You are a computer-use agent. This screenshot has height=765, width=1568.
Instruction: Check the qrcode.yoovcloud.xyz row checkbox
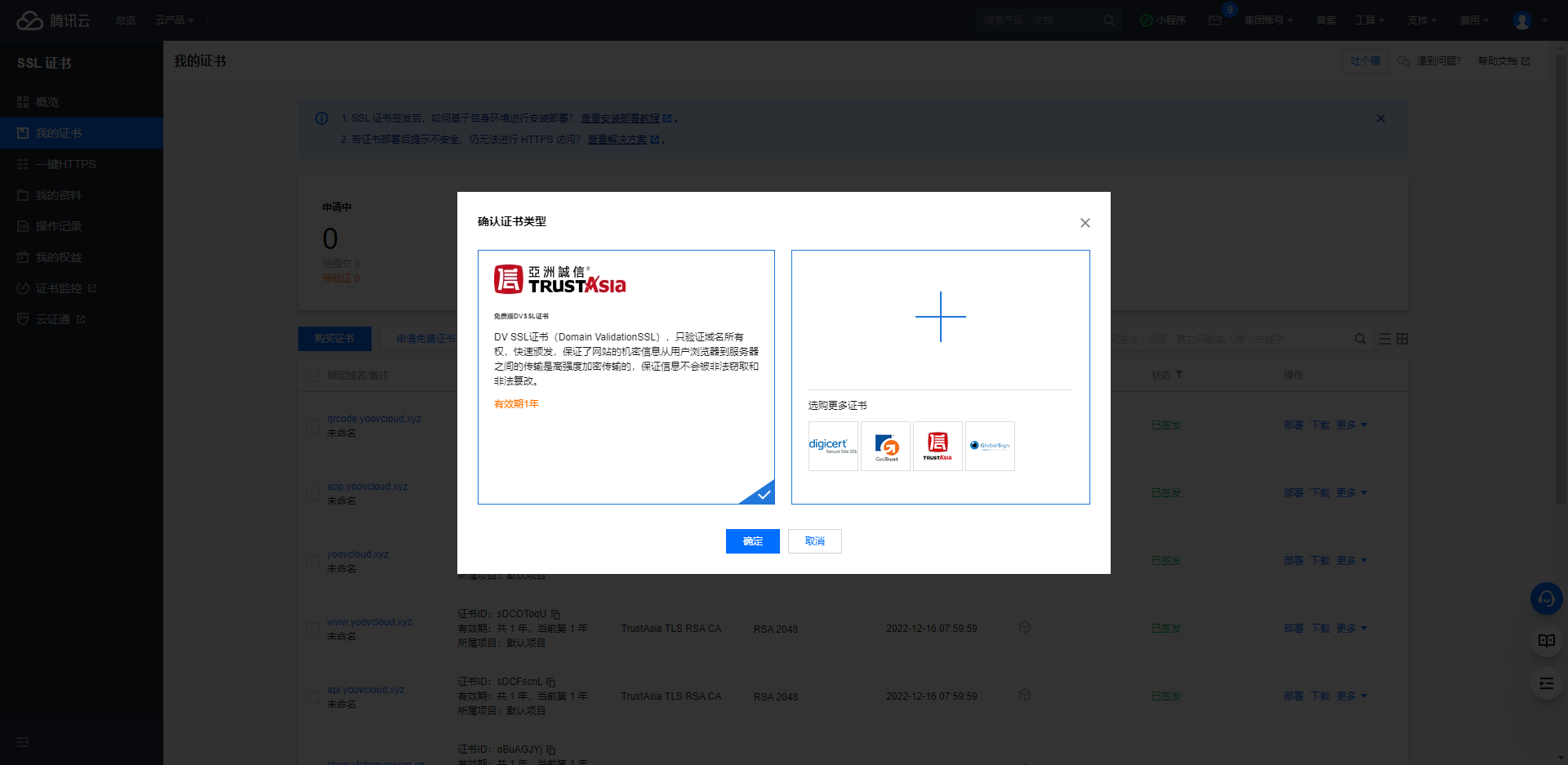click(x=313, y=426)
